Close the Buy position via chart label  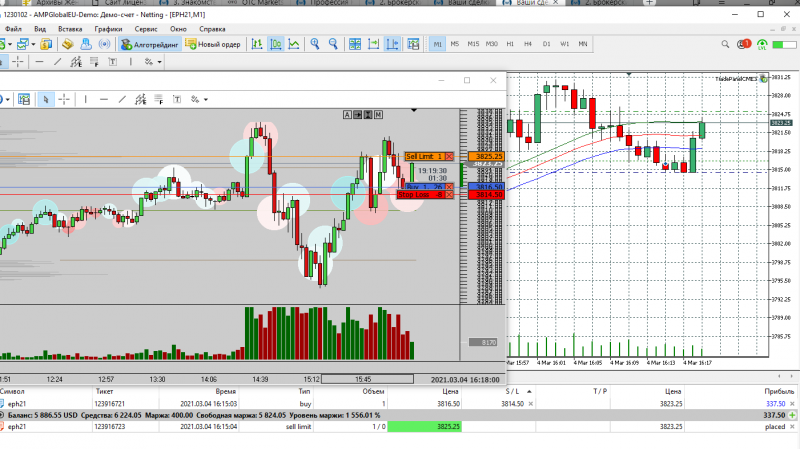click(449, 187)
